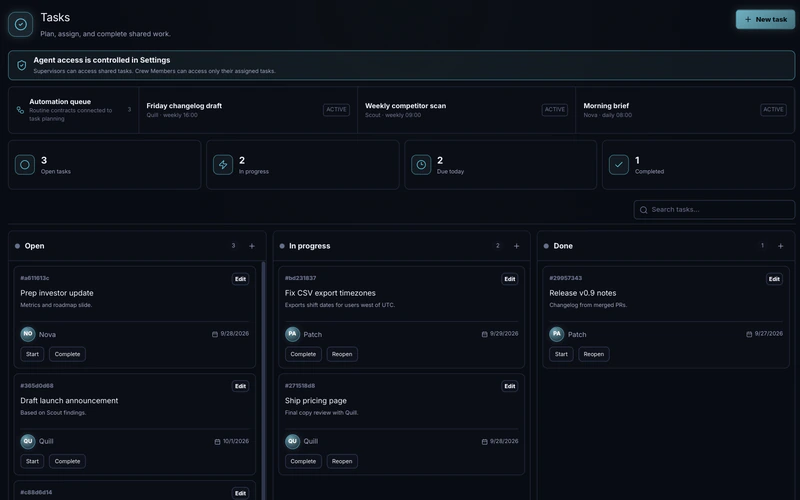Click Patch avatar on Fix CSV export timezones
Viewport: 800px width, 500px height.
(x=292, y=334)
